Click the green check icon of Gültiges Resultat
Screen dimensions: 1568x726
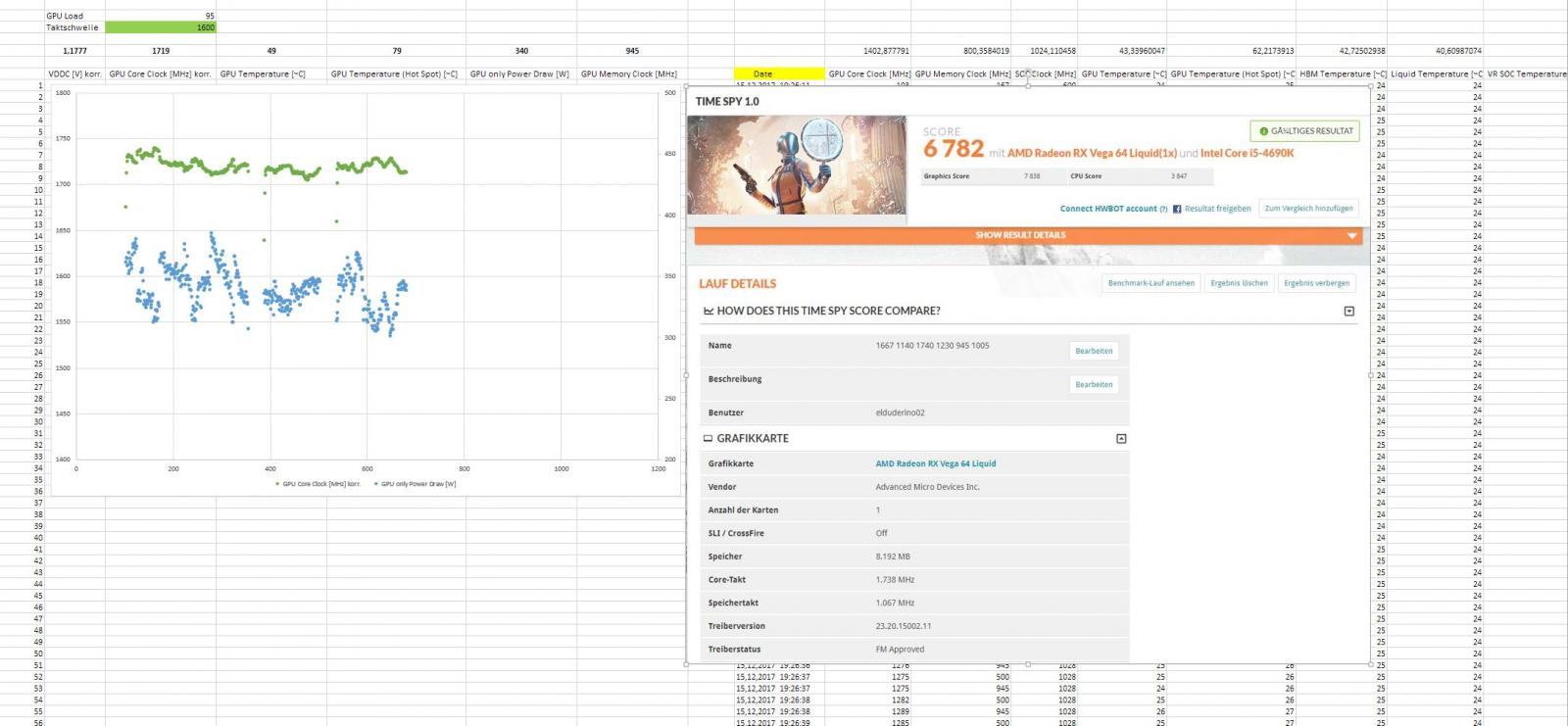tap(1263, 131)
